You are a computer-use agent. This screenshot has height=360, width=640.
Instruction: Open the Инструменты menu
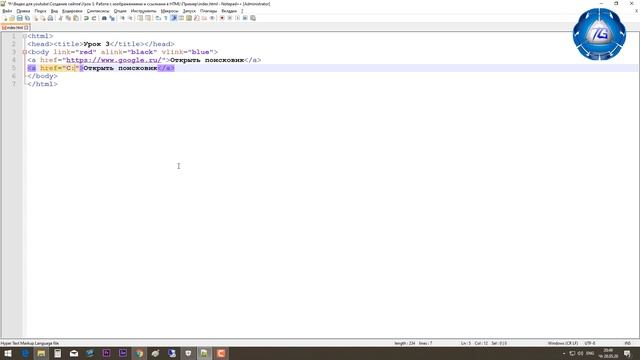click(x=144, y=11)
